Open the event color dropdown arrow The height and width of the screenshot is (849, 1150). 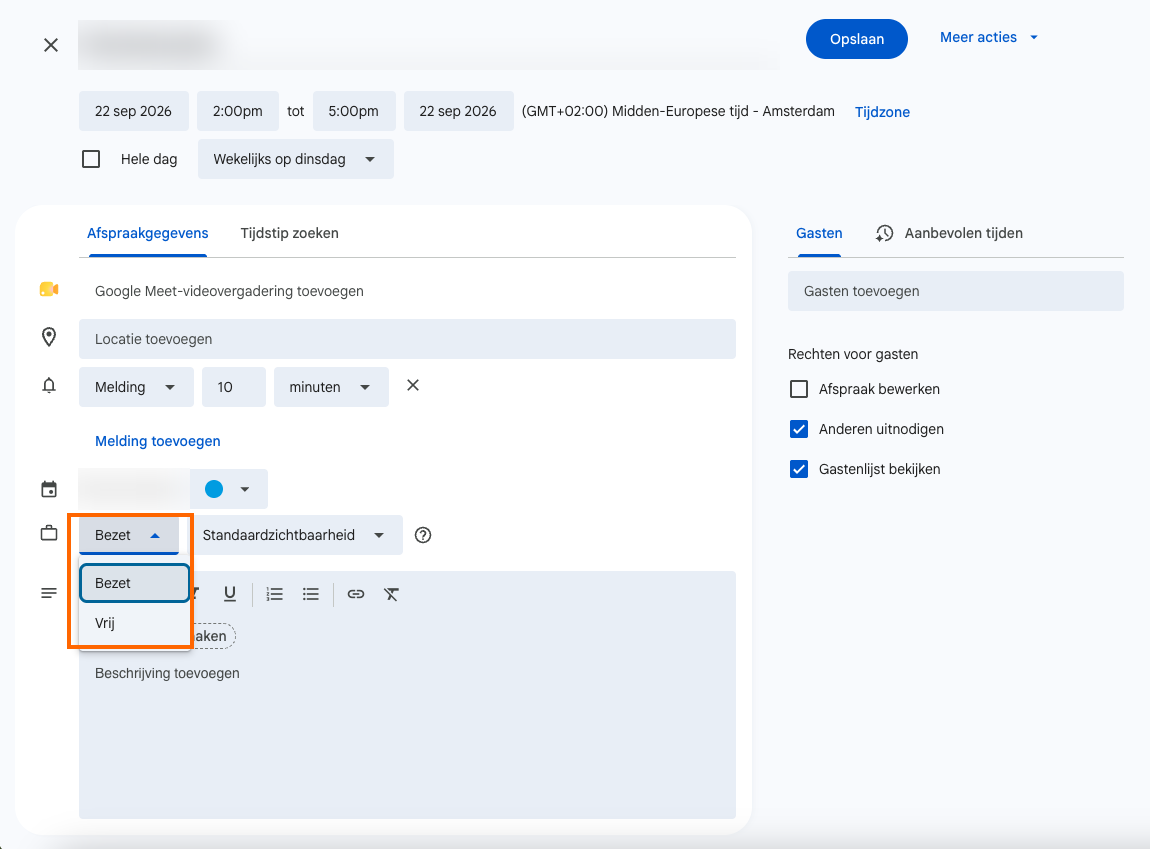tap(245, 489)
